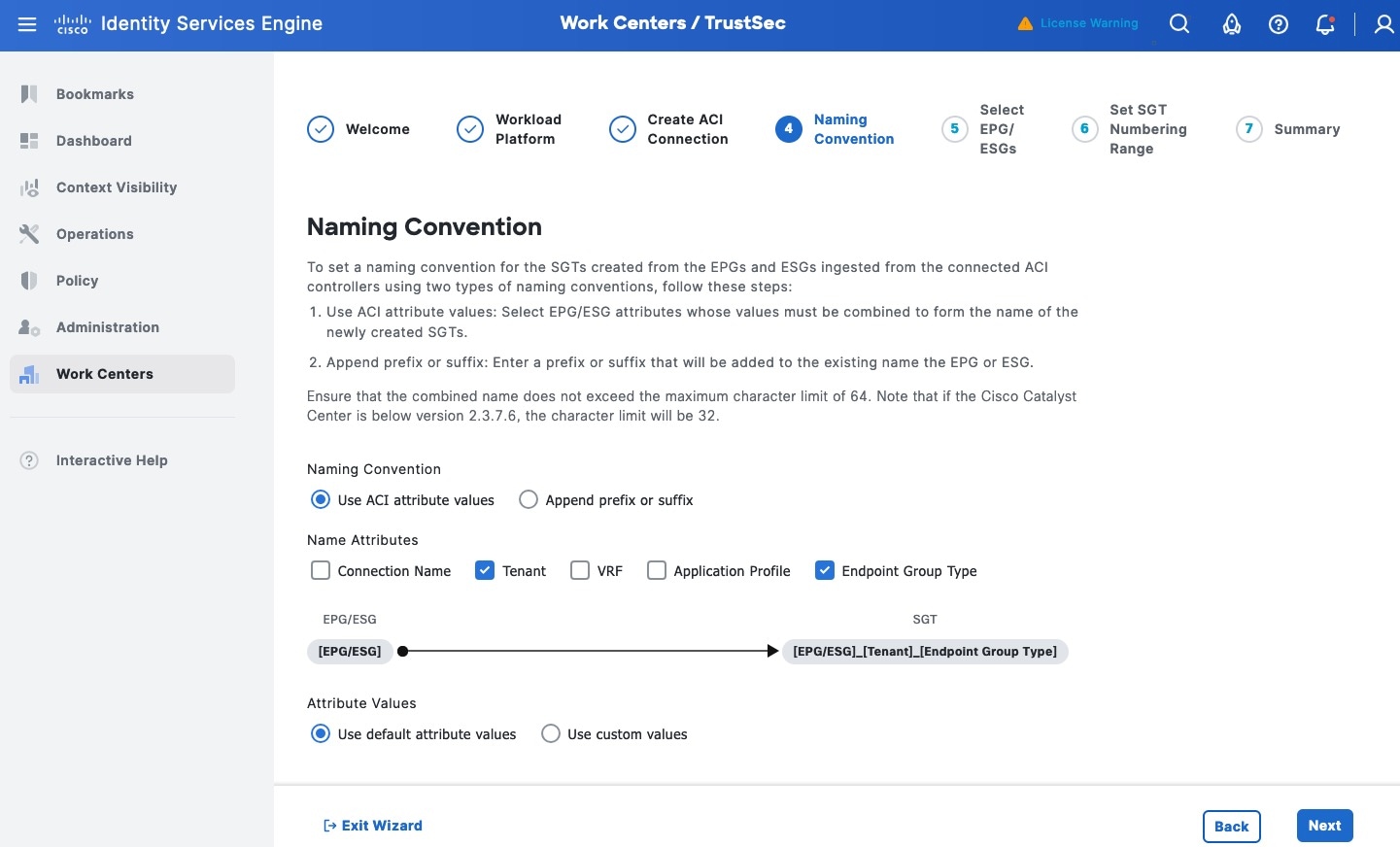Check the VRF checkbox
1400x847 pixels.
[x=580, y=571]
